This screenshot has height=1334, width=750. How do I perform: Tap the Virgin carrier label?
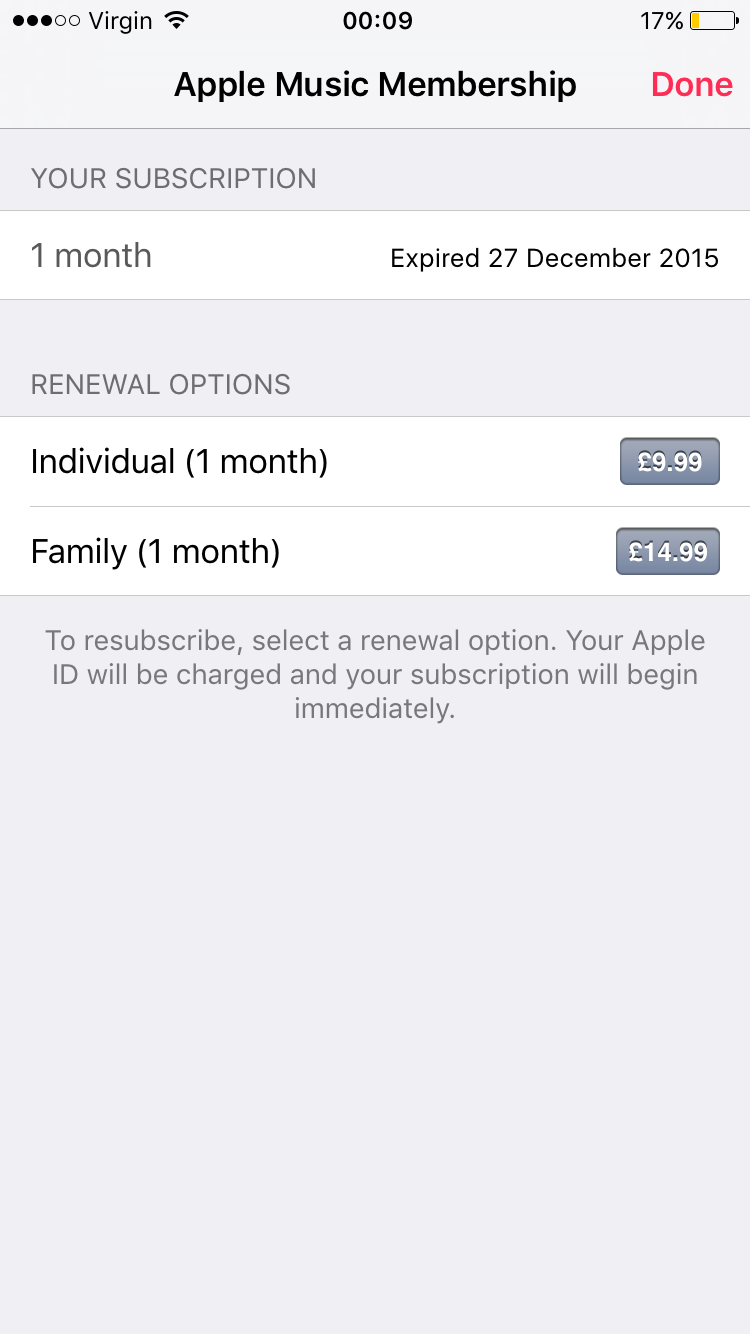tap(121, 21)
